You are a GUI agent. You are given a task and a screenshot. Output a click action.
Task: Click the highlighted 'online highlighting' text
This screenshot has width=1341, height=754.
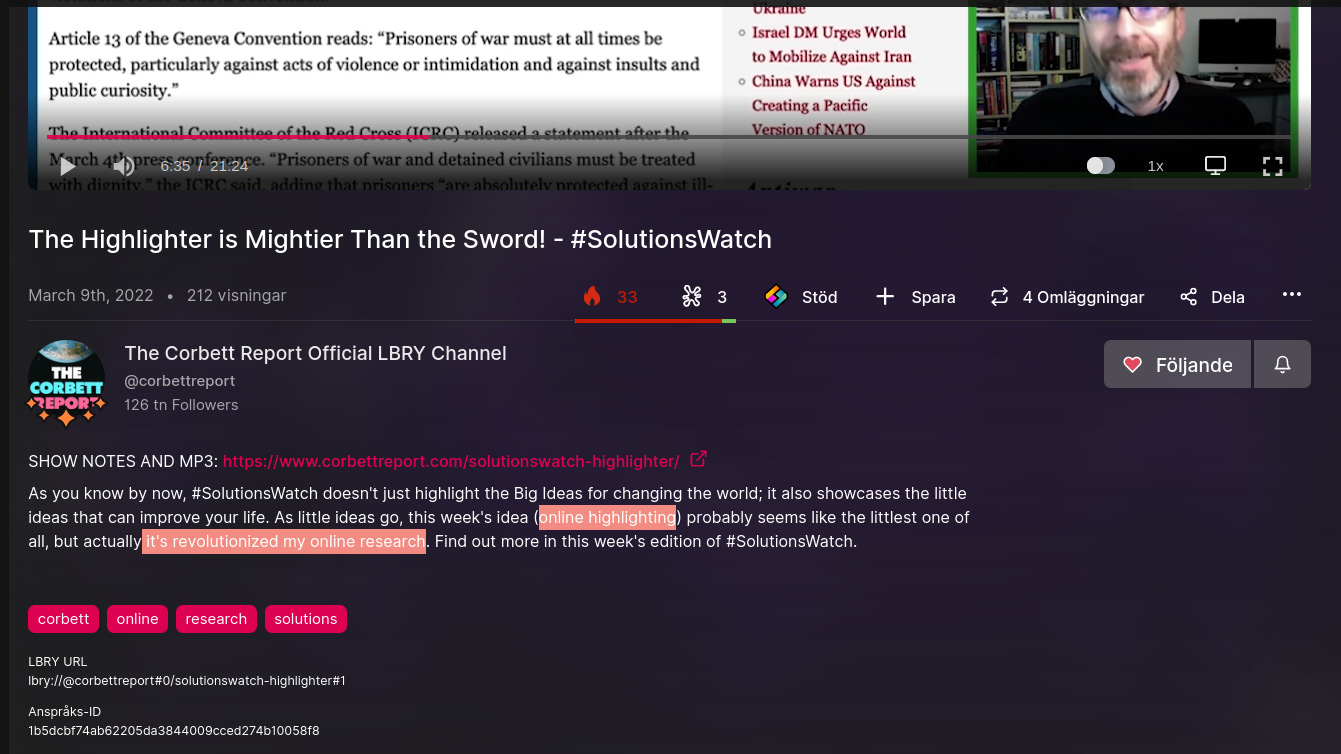click(607, 517)
